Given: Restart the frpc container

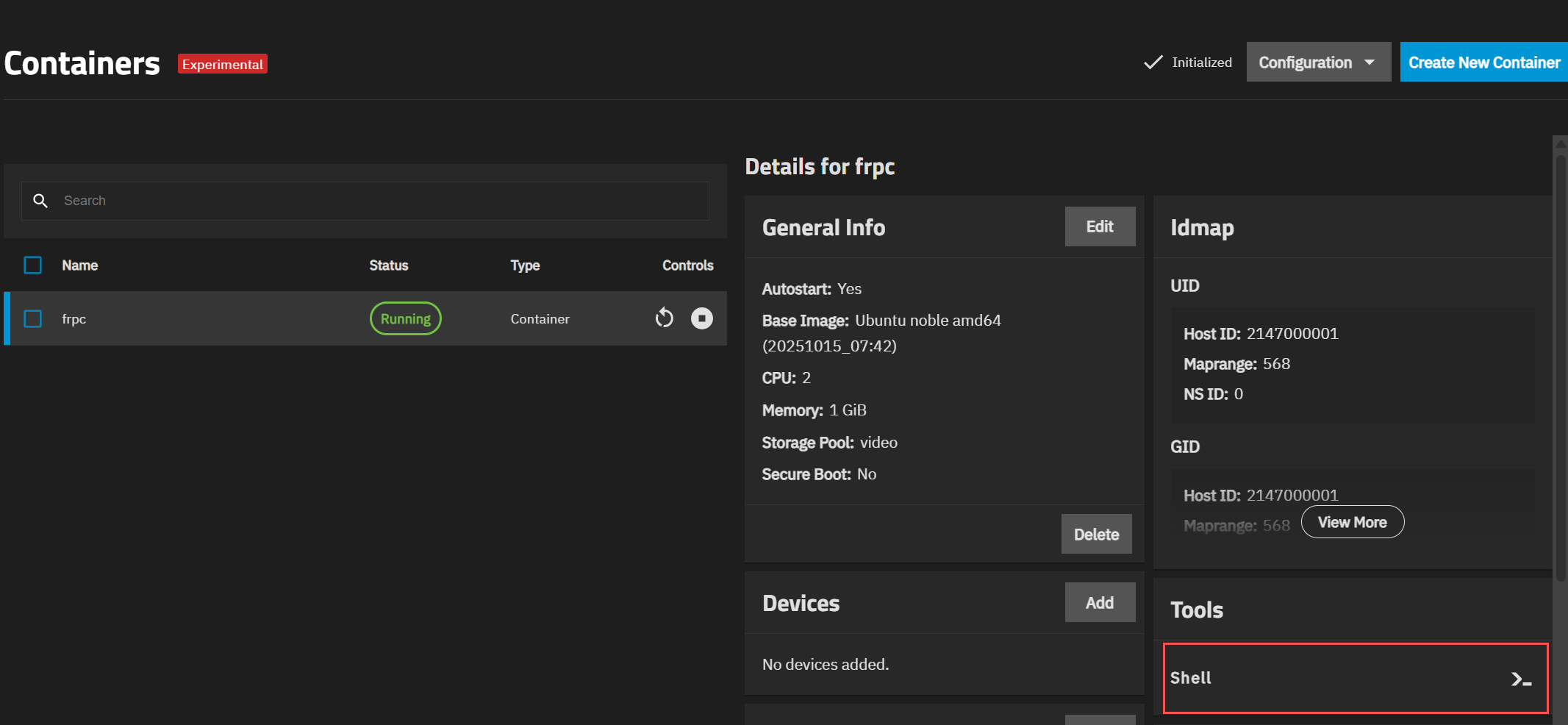Looking at the screenshot, I should click(664, 318).
